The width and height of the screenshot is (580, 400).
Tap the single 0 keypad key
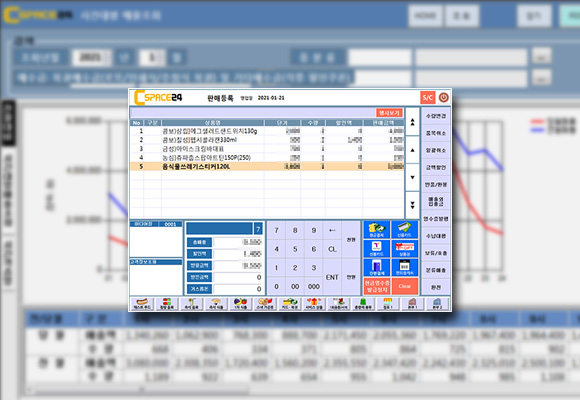tap(276, 286)
